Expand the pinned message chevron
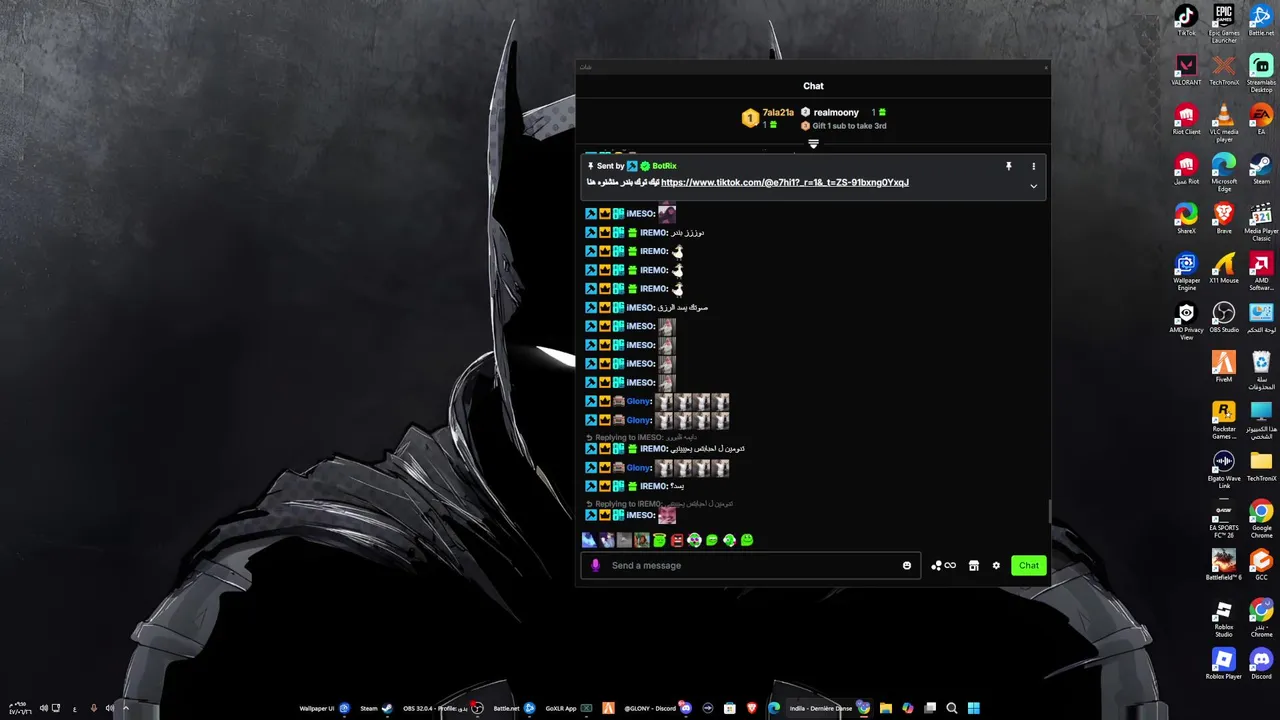The height and width of the screenshot is (720, 1280). click(1033, 186)
